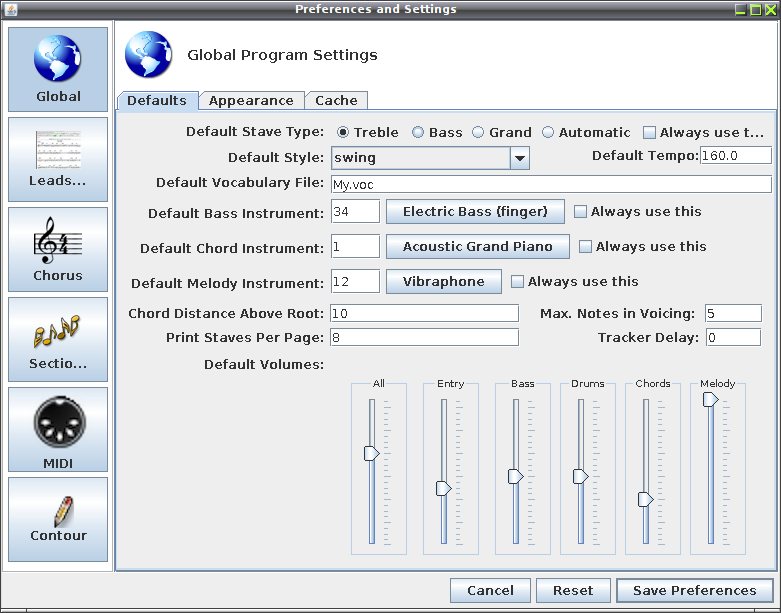Switch to the Appearance tab
This screenshot has height=613, width=781.
(x=251, y=101)
